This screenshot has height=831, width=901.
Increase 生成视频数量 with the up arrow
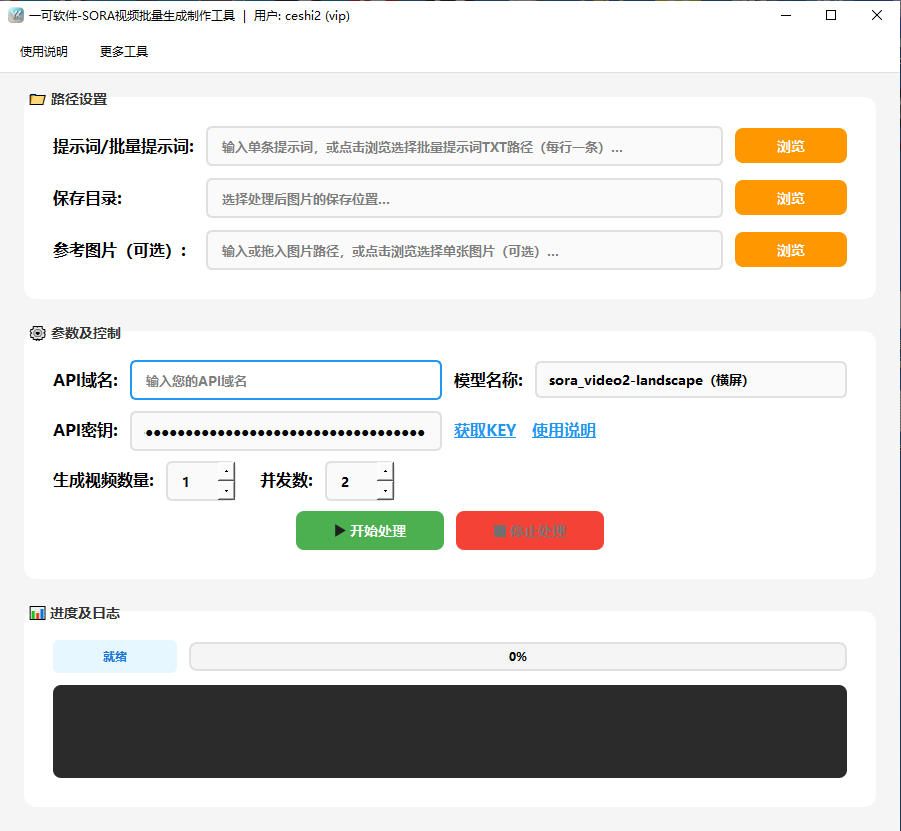[226, 471]
